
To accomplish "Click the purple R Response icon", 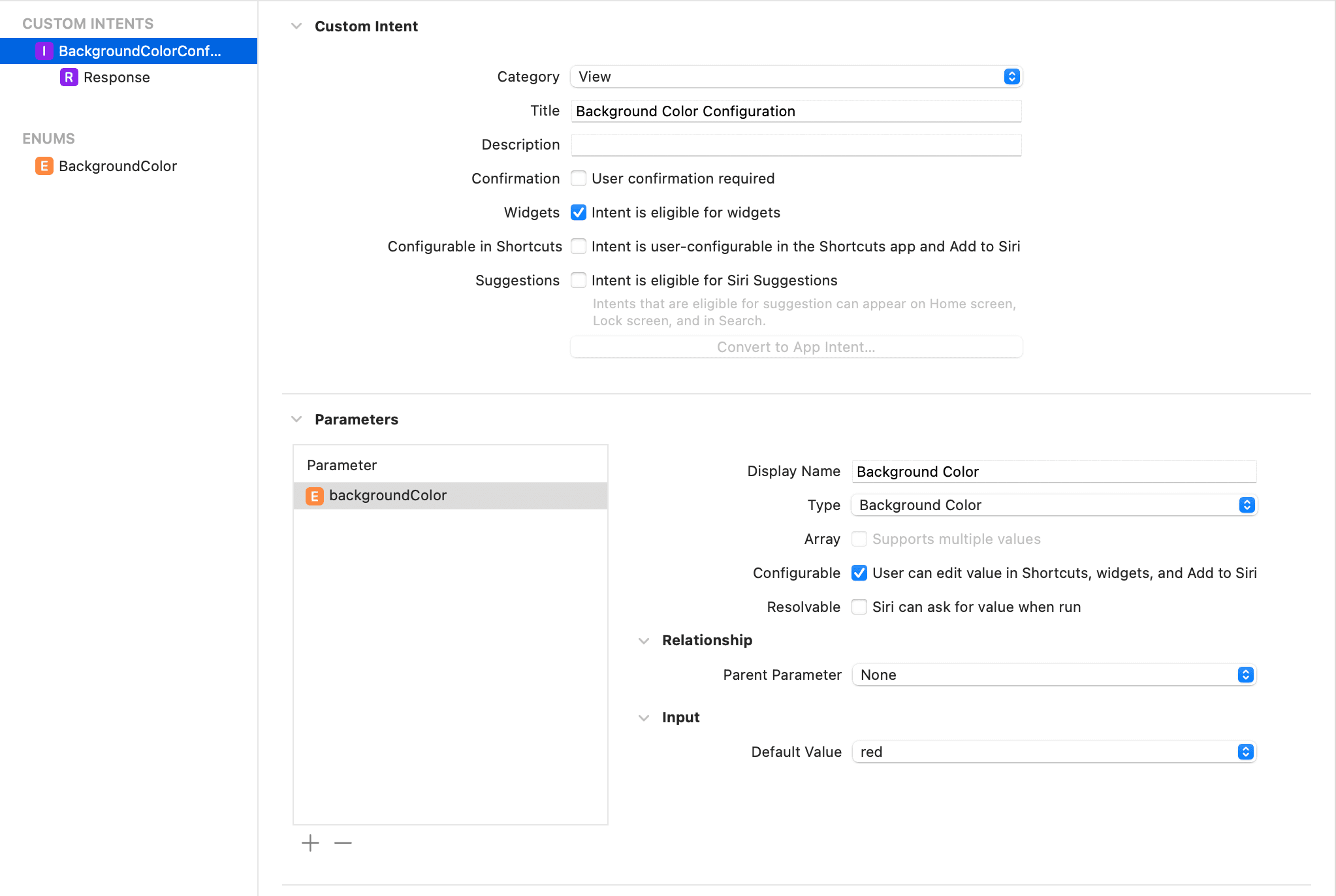I will point(69,77).
